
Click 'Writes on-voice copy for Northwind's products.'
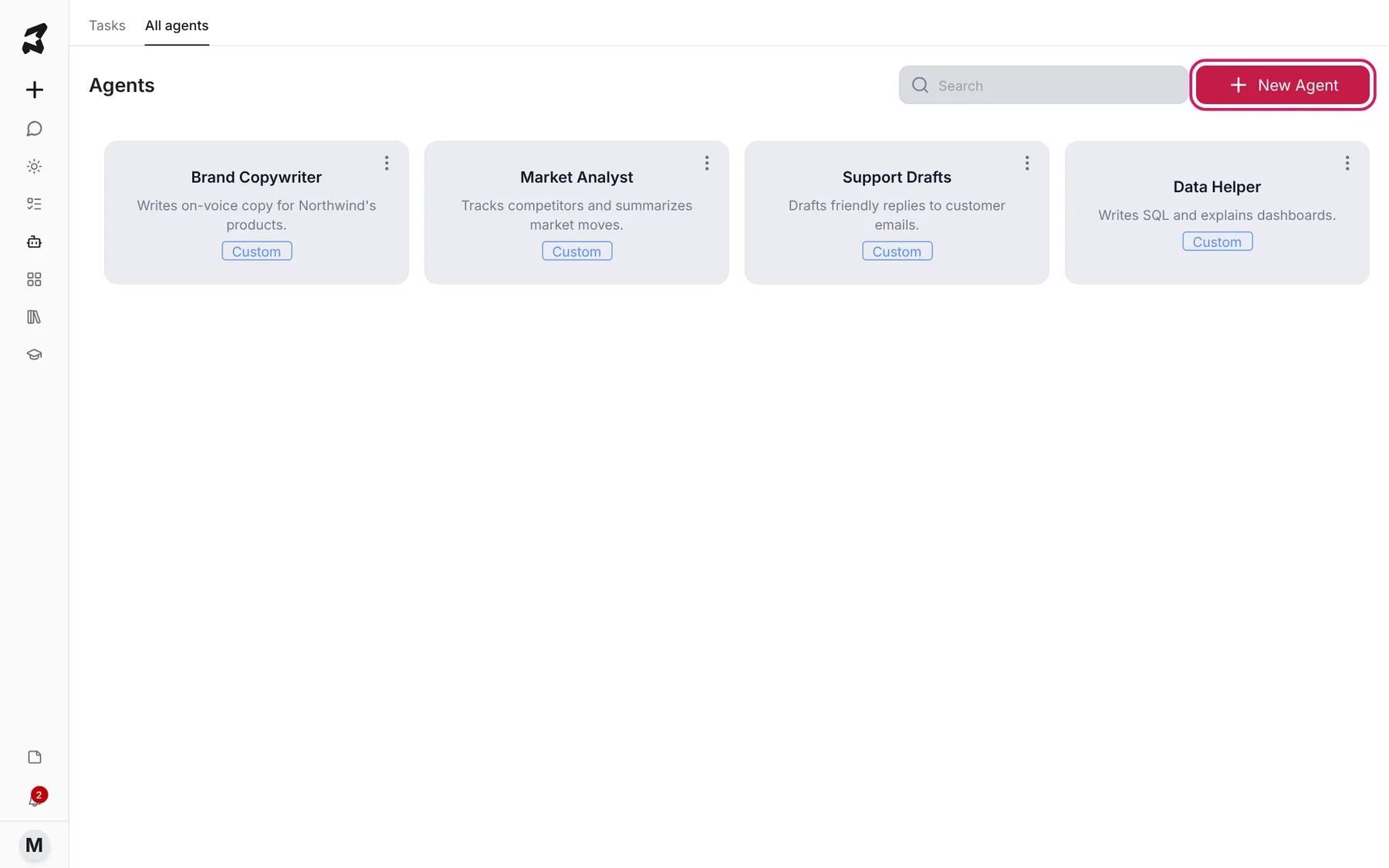click(x=256, y=215)
